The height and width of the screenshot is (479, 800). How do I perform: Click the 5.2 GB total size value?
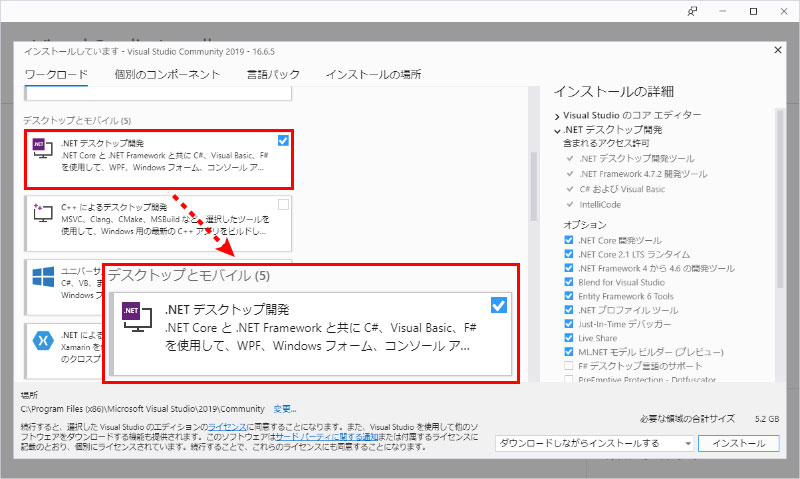coord(767,419)
